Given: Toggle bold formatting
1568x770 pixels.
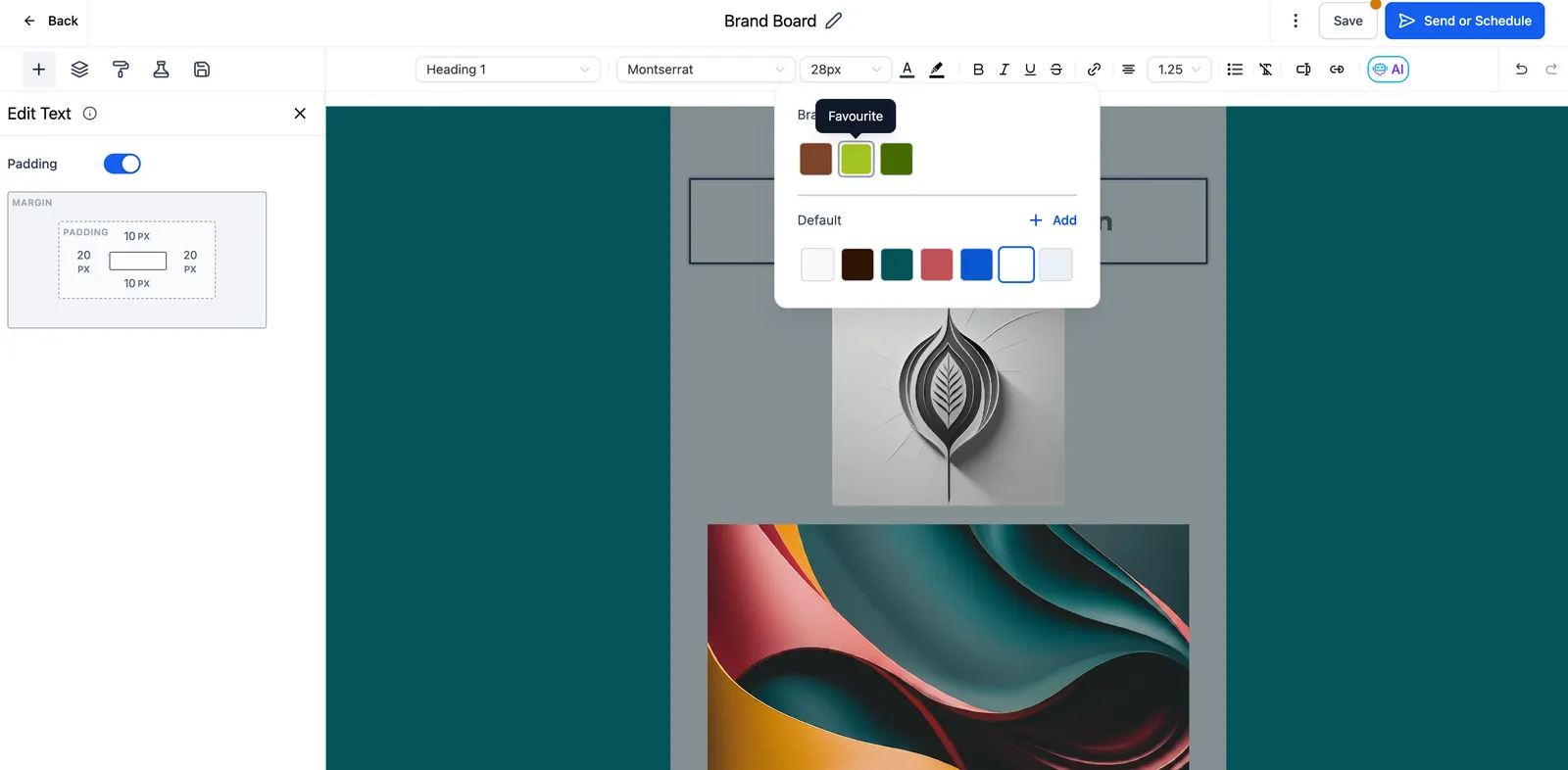Looking at the screenshot, I should 978,70.
